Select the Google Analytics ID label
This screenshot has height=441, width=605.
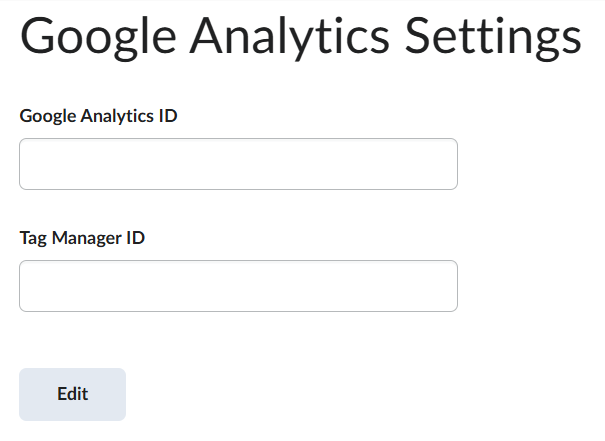pos(98,115)
